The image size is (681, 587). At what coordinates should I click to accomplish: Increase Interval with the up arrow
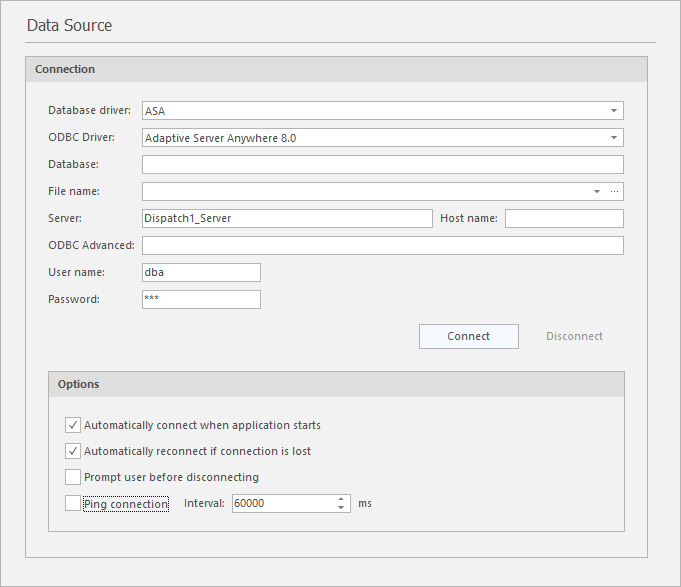[342, 499]
